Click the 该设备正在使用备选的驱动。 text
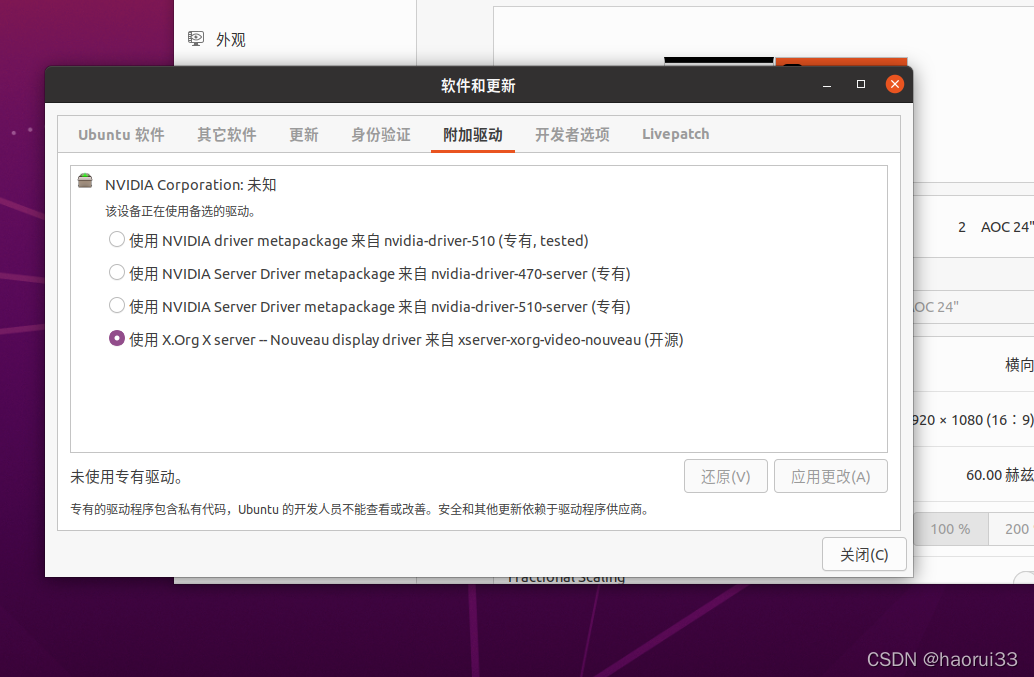Screen dimensions: 1034x677 coord(180,212)
